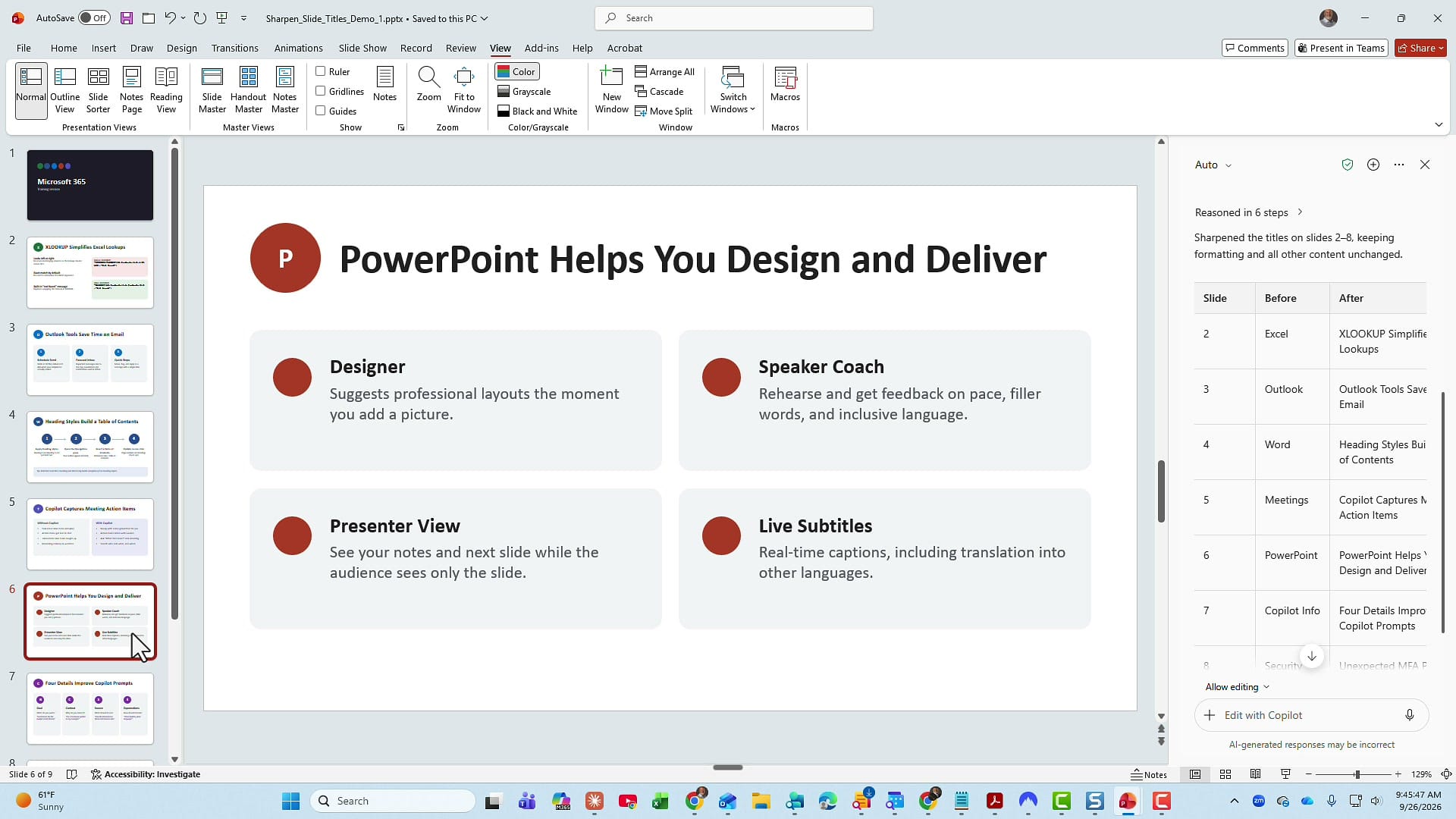Viewport: 1456px width, 819px height.
Task: Open the Allow editing dropdown
Action: click(1238, 687)
